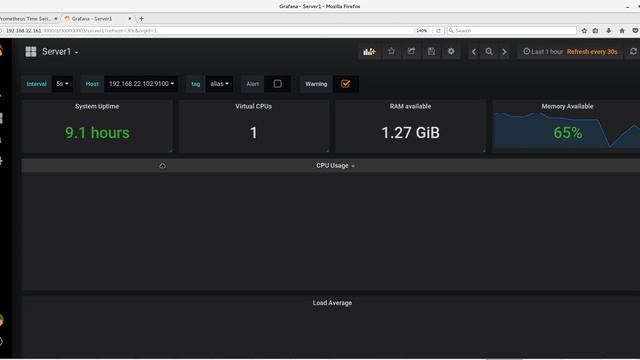Open dashboard settings gear icon
Image resolution: width=640 pixels, height=360 pixels.
451,51
